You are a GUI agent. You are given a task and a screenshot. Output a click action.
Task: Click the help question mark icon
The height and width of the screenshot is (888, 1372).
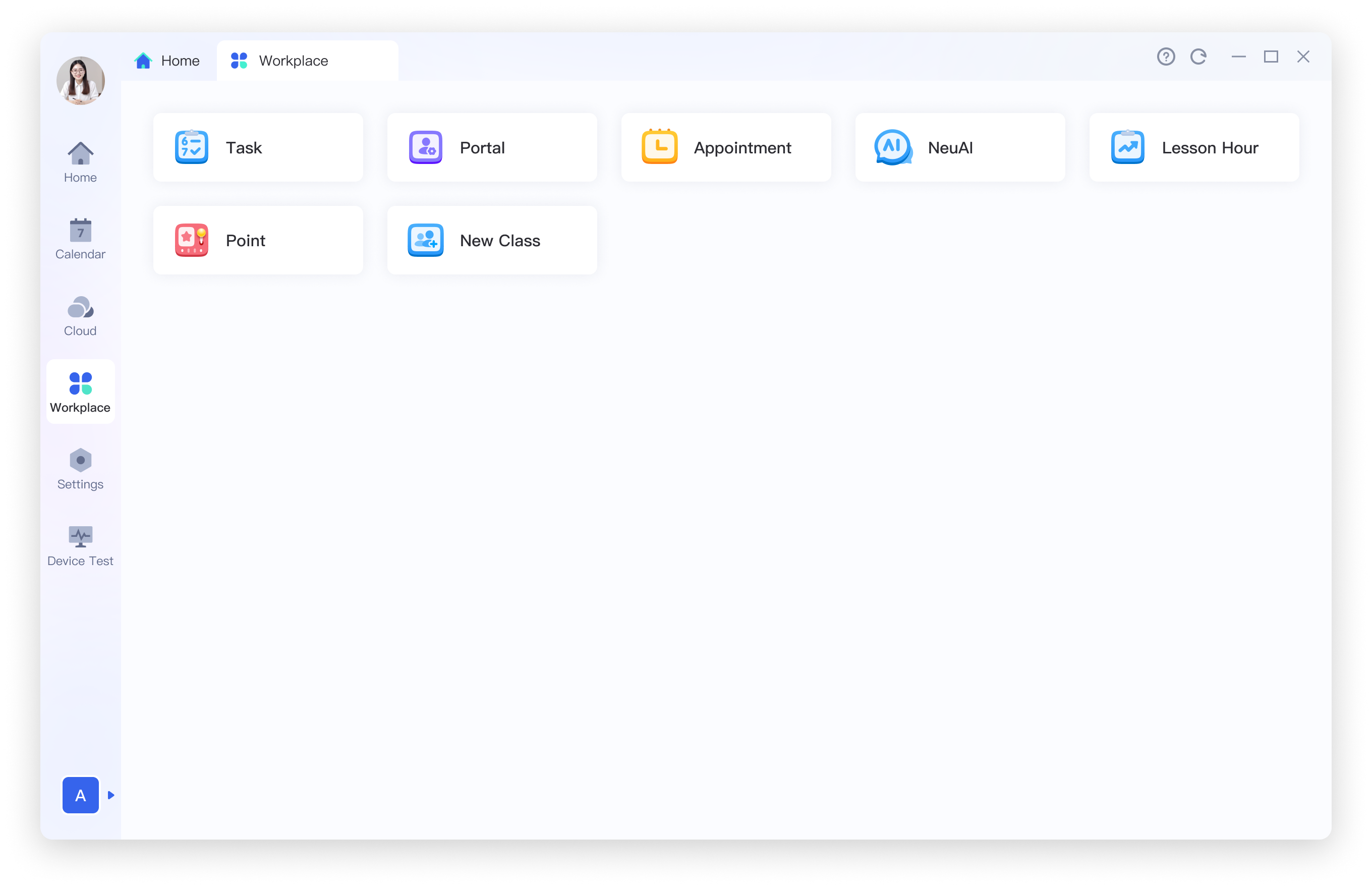1166,57
